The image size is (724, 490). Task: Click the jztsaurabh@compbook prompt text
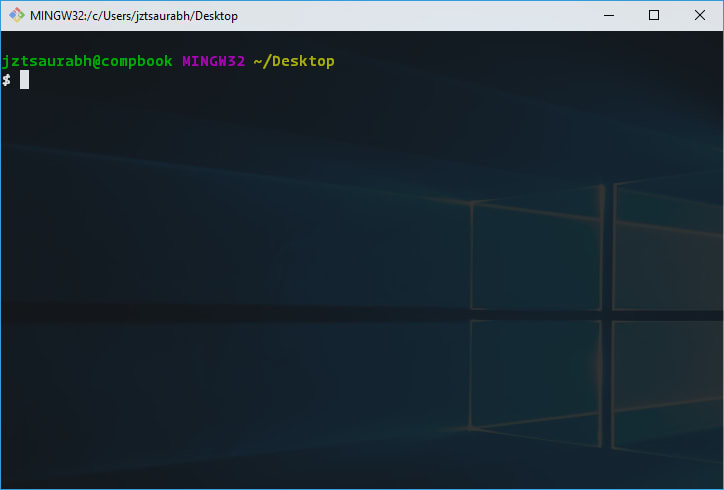(x=87, y=61)
